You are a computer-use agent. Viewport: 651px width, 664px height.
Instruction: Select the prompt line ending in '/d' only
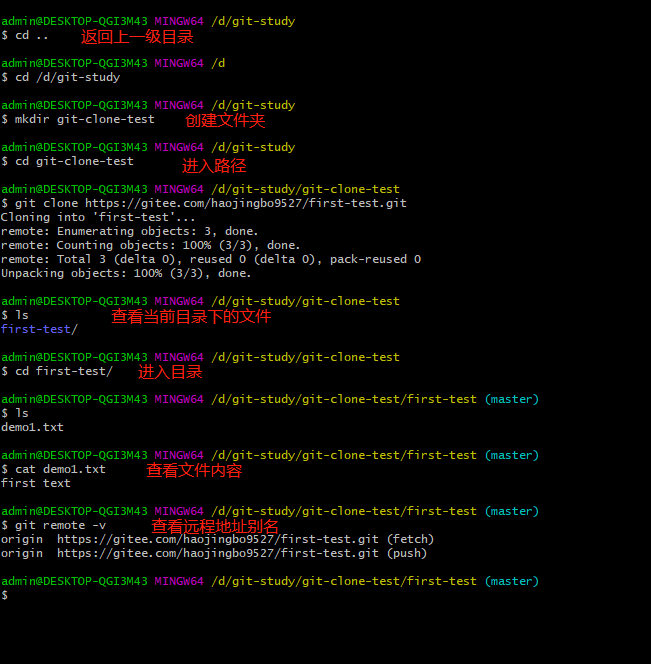point(113,63)
